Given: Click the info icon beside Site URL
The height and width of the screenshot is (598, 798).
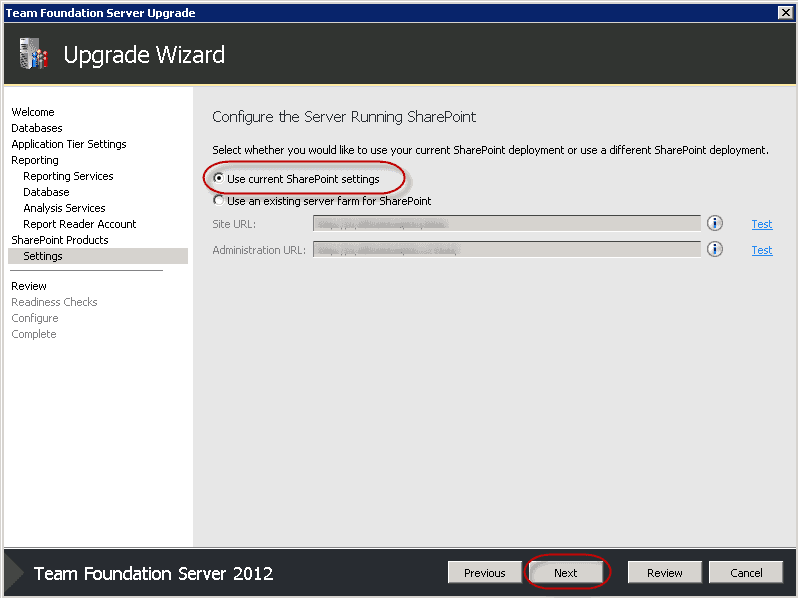Looking at the screenshot, I should pos(714,224).
